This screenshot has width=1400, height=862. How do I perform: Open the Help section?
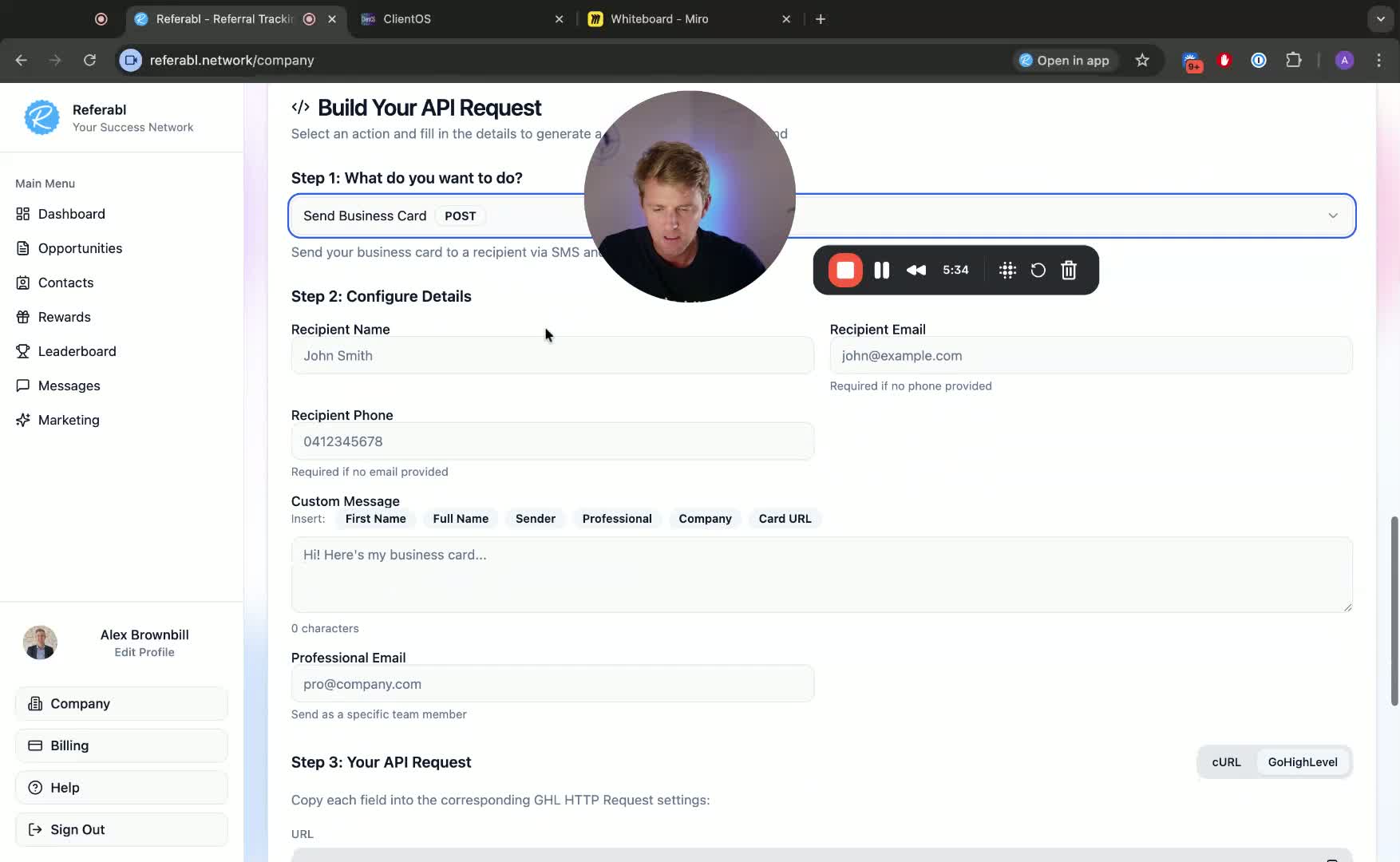click(x=121, y=788)
